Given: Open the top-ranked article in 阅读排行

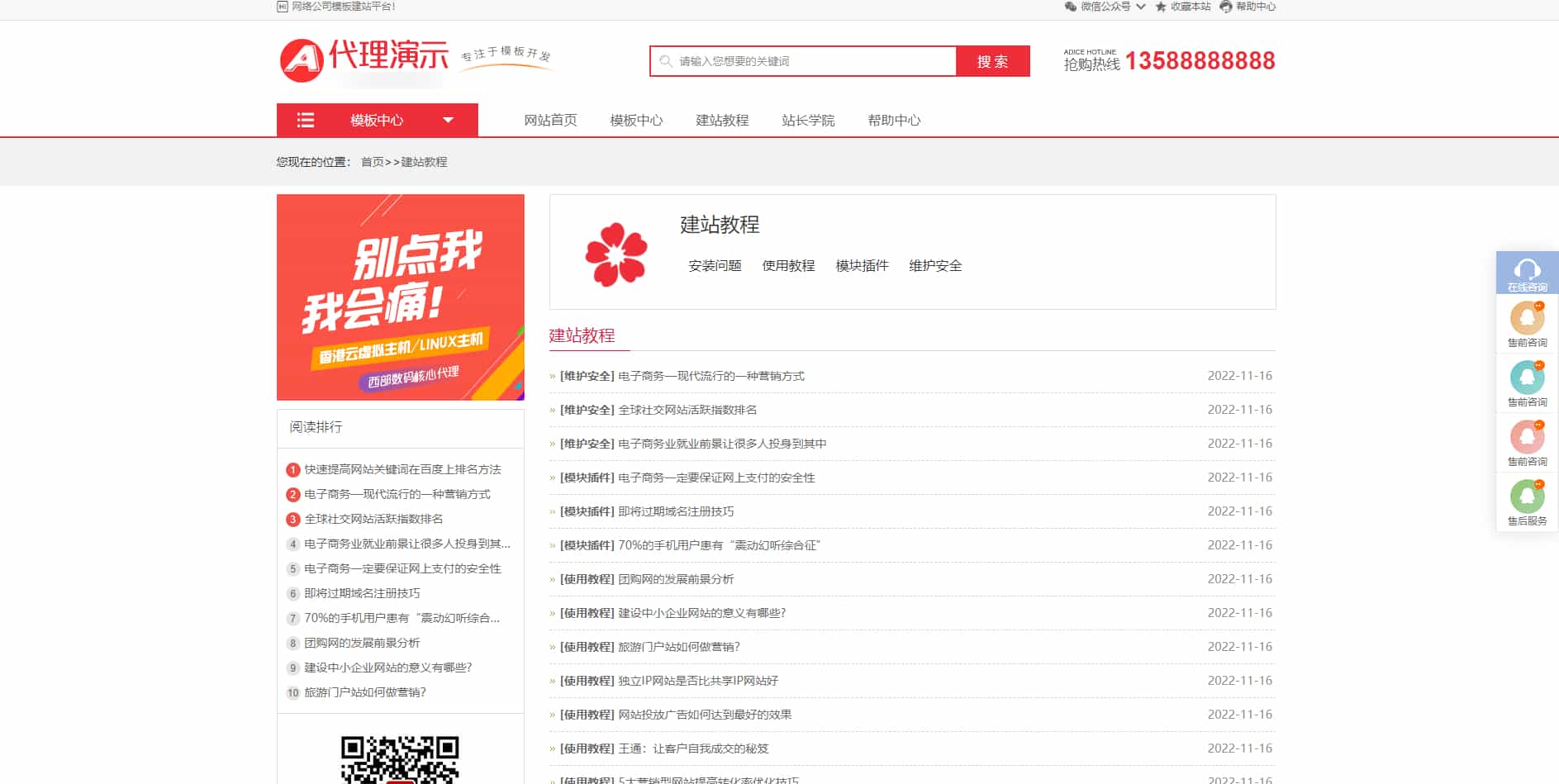Looking at the screenshot, I should (402, 469).
